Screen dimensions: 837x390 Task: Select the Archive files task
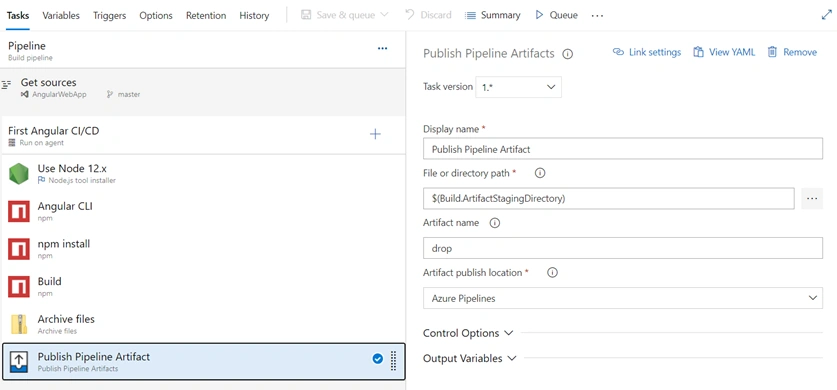click(x=202, y=324)
